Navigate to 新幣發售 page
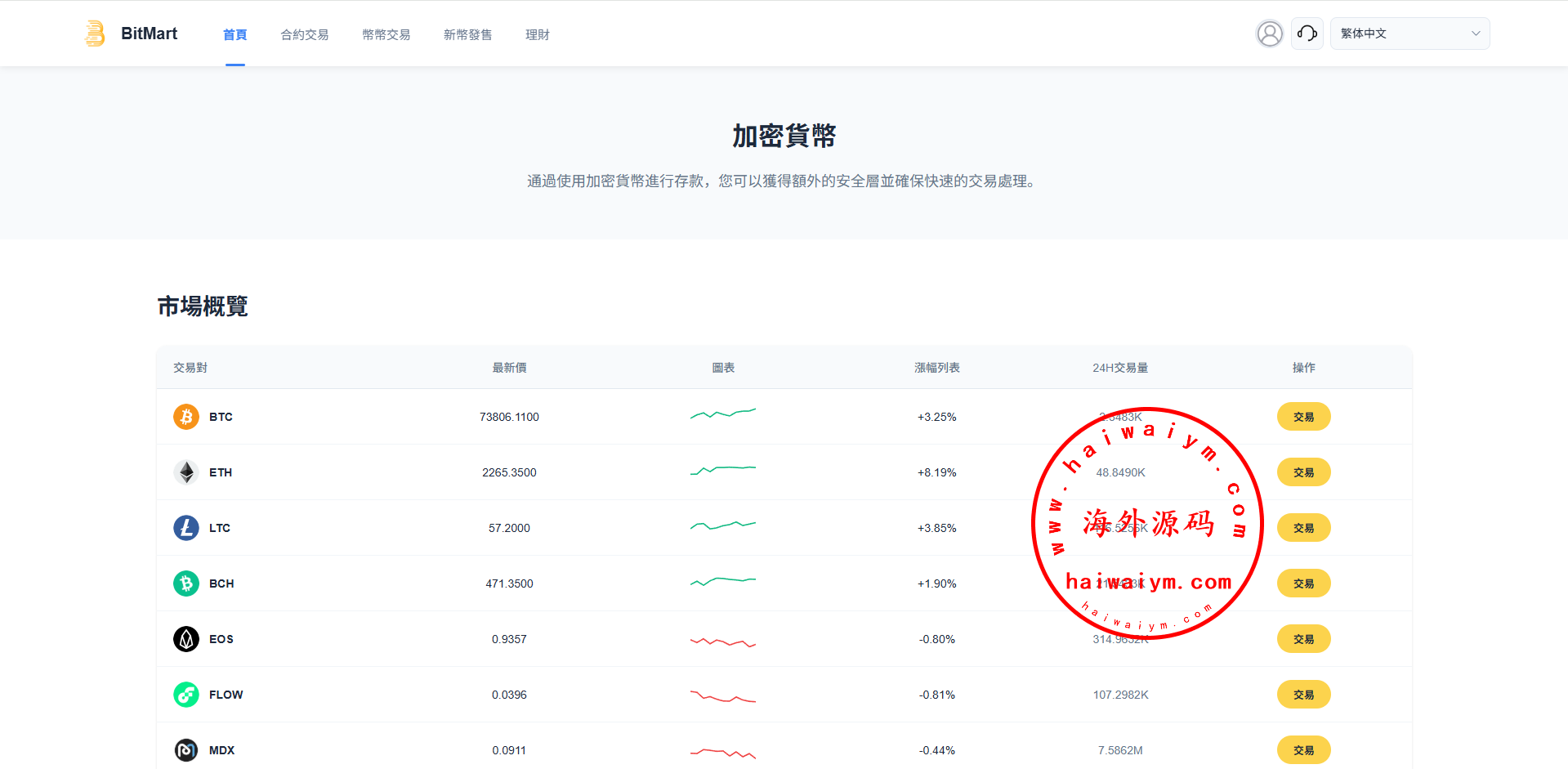This screenshot has width=1568, height=769. point(467,34)
